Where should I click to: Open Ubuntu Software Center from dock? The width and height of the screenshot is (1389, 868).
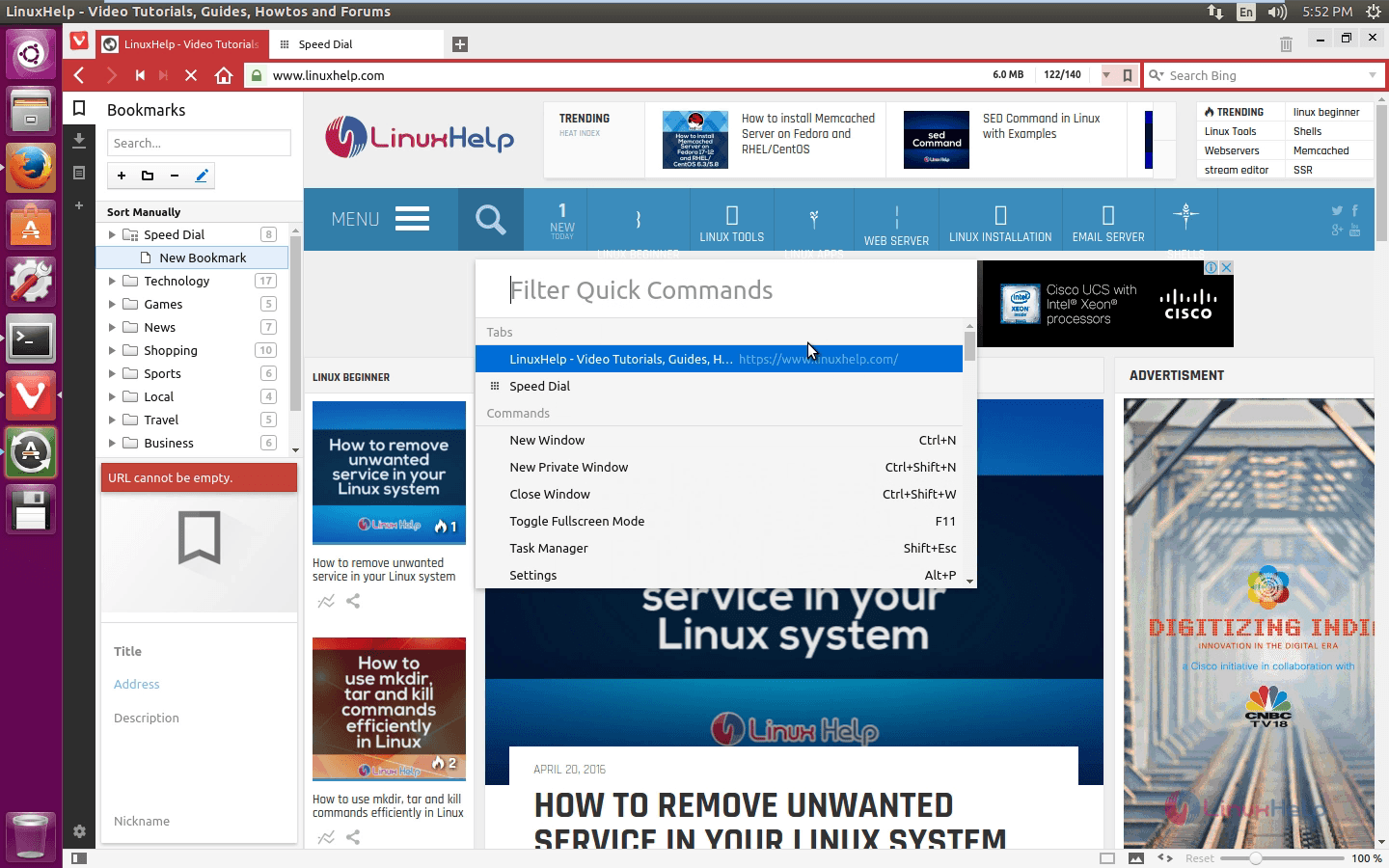[31, 226]
